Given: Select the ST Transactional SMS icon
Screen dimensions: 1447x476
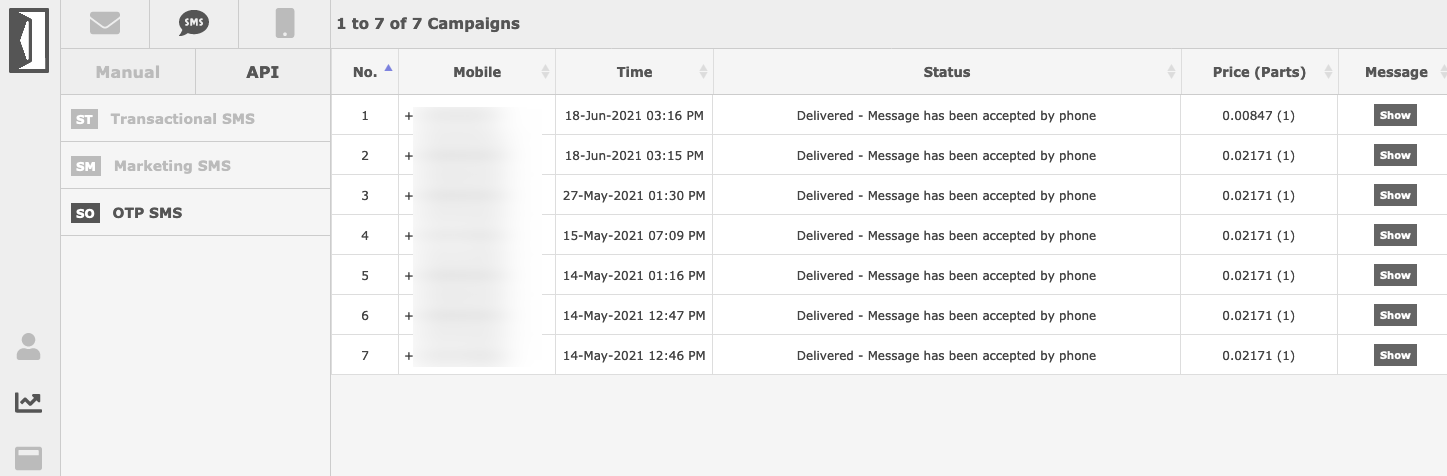Looking at the screenshot, I should 85,119.
